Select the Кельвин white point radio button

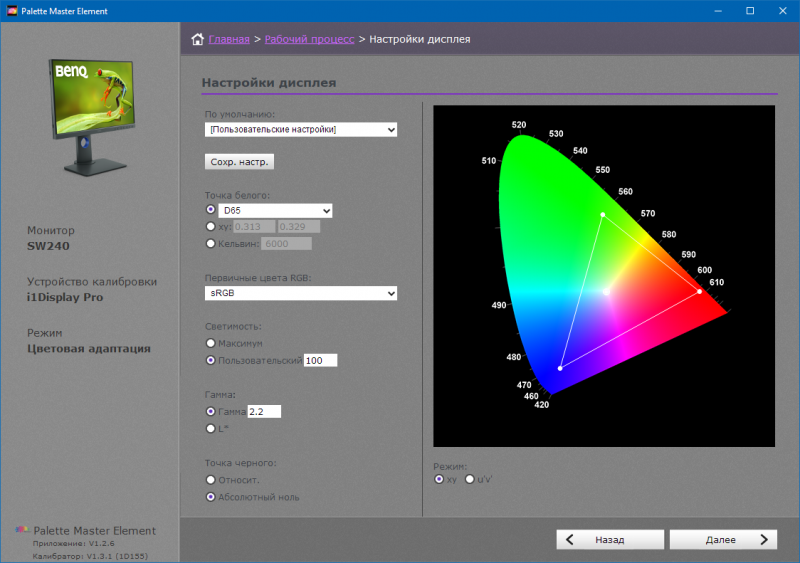pos(210,243)
